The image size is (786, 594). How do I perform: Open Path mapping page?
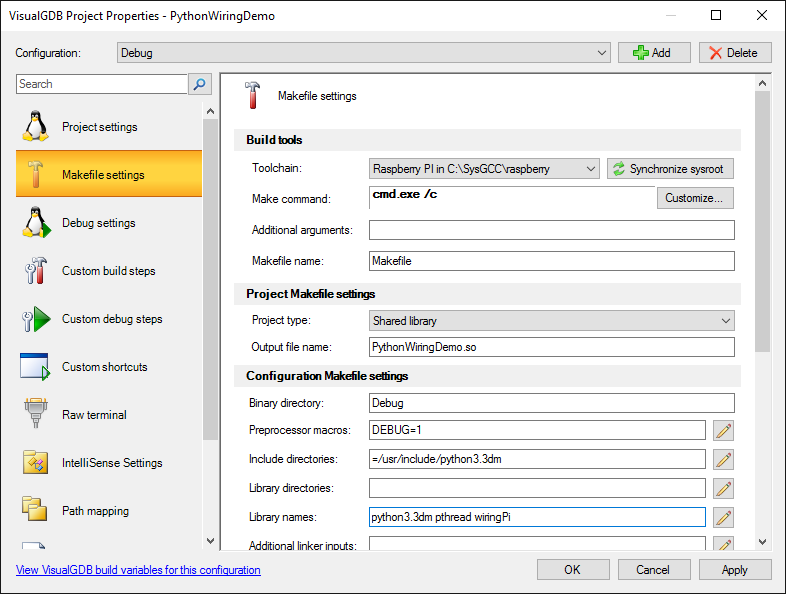pos(109,511)
